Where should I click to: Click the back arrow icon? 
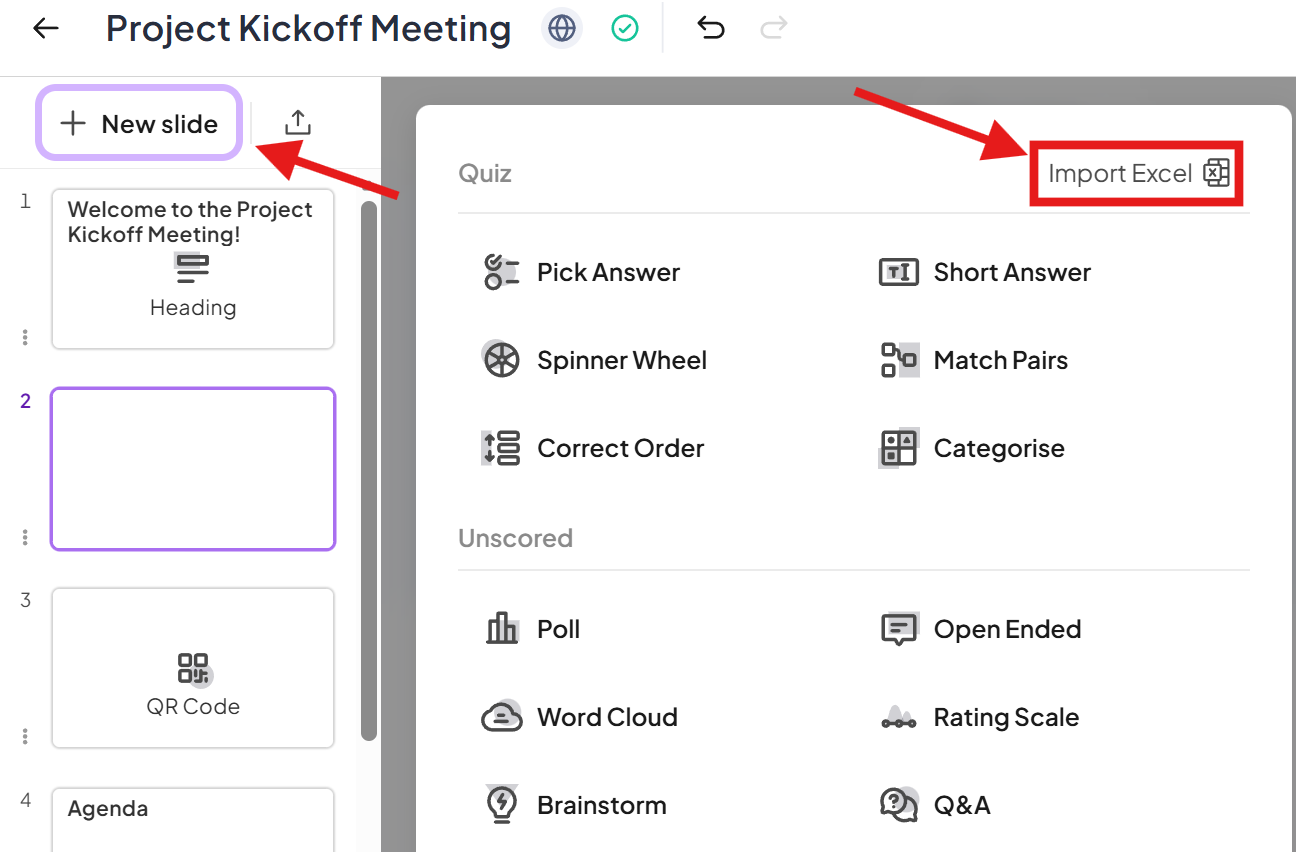[46, 29]
